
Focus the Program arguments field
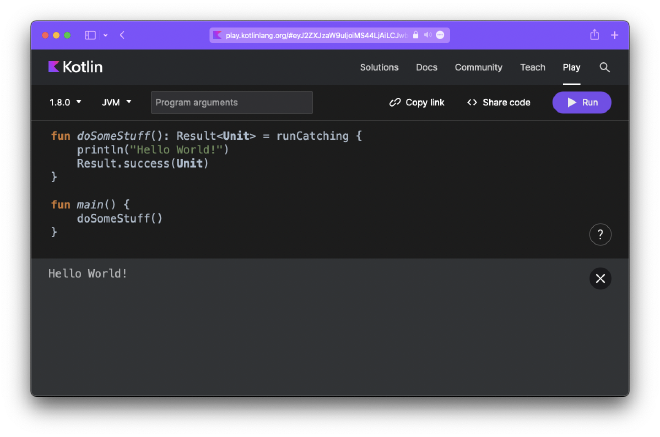click(231, 102)
